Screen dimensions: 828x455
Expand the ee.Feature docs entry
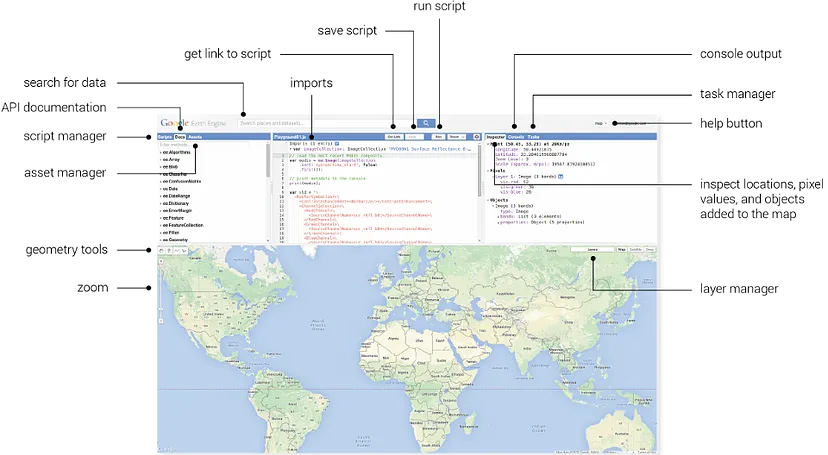pyautogui.click(x=172, y=218)
